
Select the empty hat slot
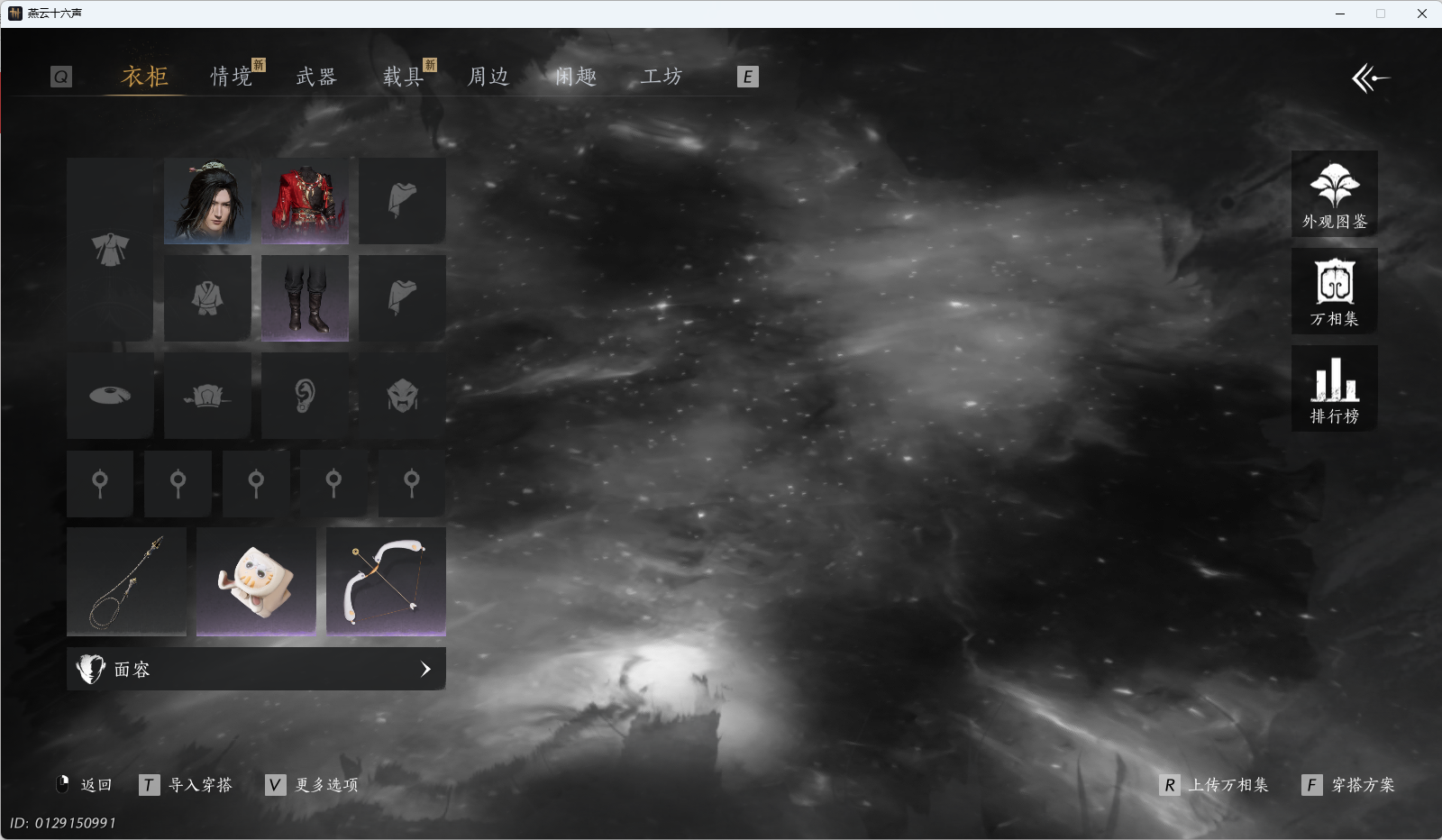(x=110, y=396)
